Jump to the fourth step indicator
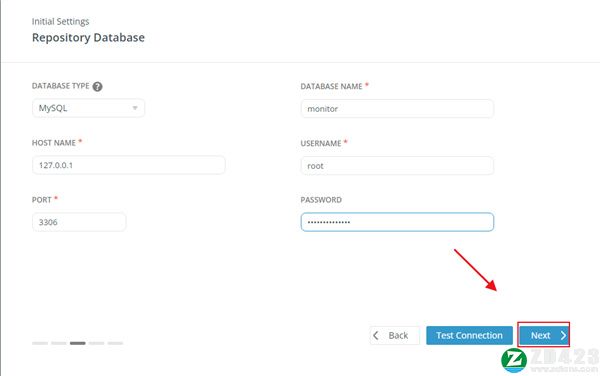This screenshot has height=376, width=600. point(96,343)
